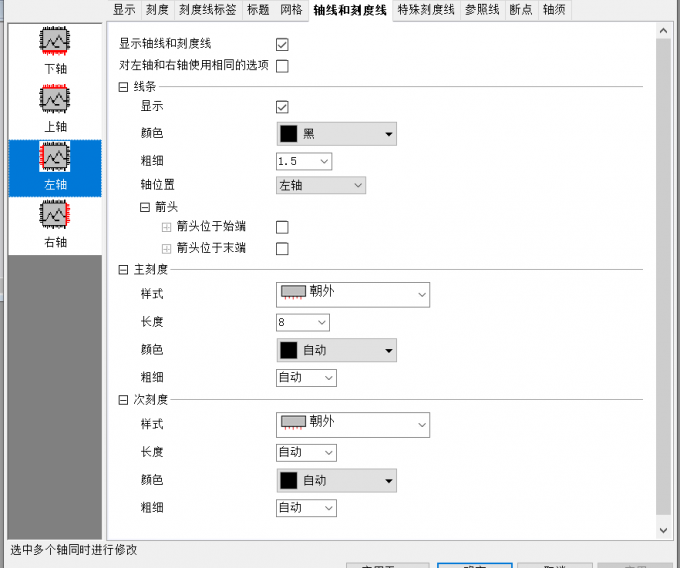Image resolution: width=680 pixels, height=568 pixels.
Task: Open the line 颜色 black color picker
Action: 337,134
